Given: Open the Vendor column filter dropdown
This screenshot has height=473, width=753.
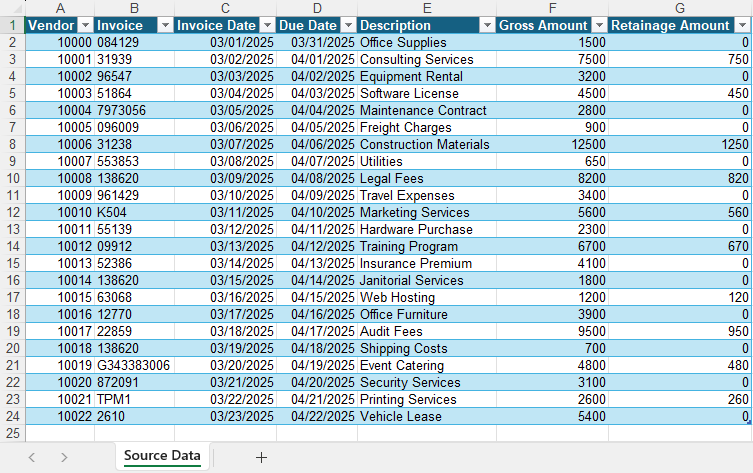Looking at the screenshot, I should click(85, 25).
